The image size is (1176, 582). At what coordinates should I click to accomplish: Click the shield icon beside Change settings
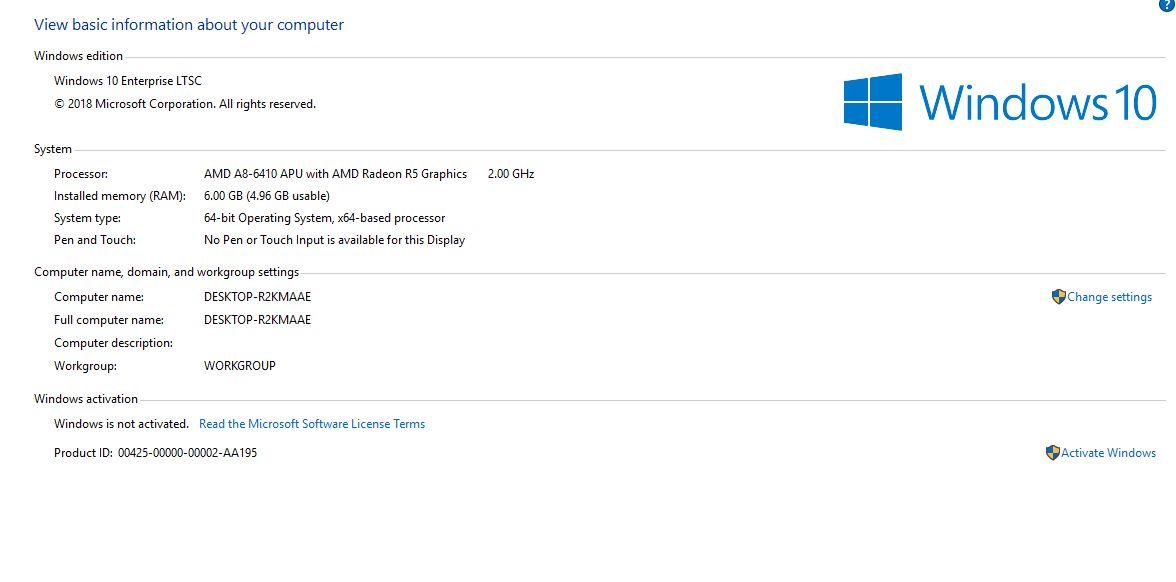point(1058,297)
